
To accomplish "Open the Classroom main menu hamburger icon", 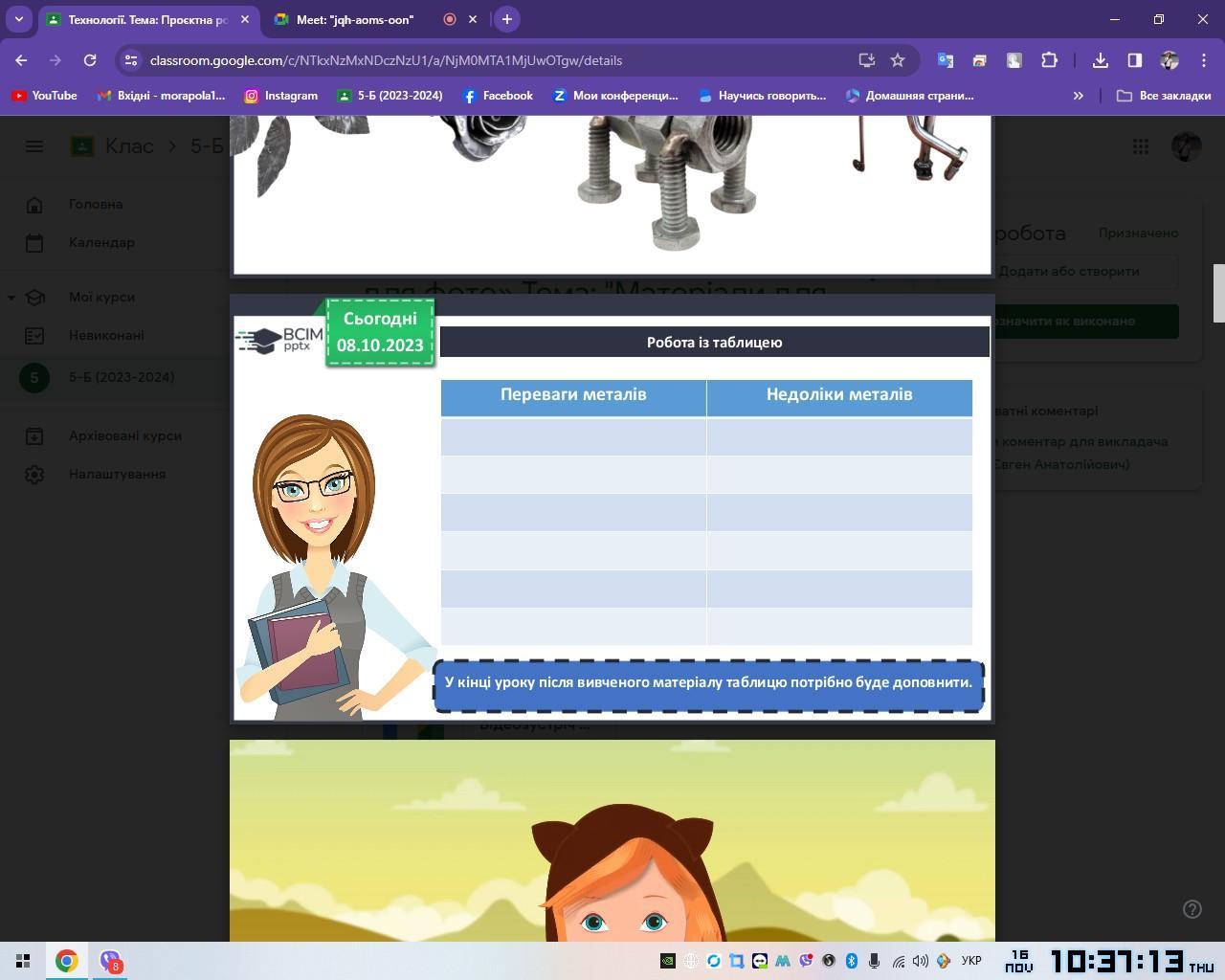I will coord(34,146).
